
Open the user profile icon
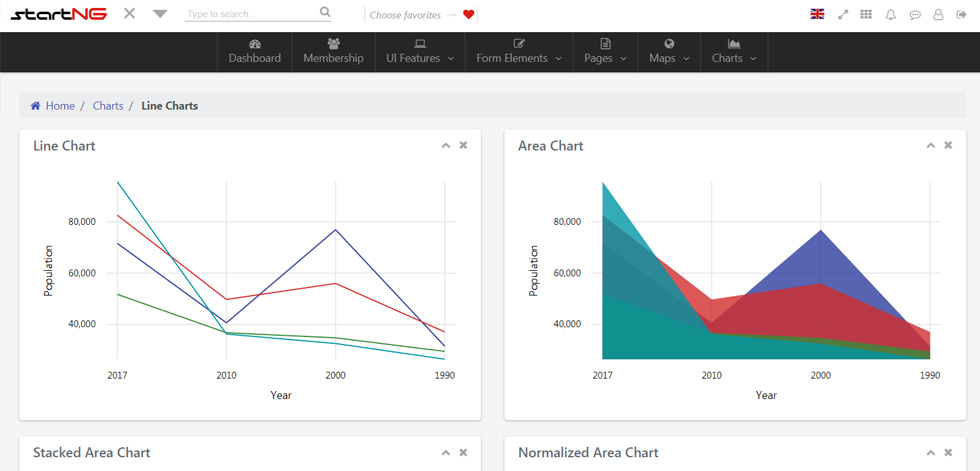(938, 14)
